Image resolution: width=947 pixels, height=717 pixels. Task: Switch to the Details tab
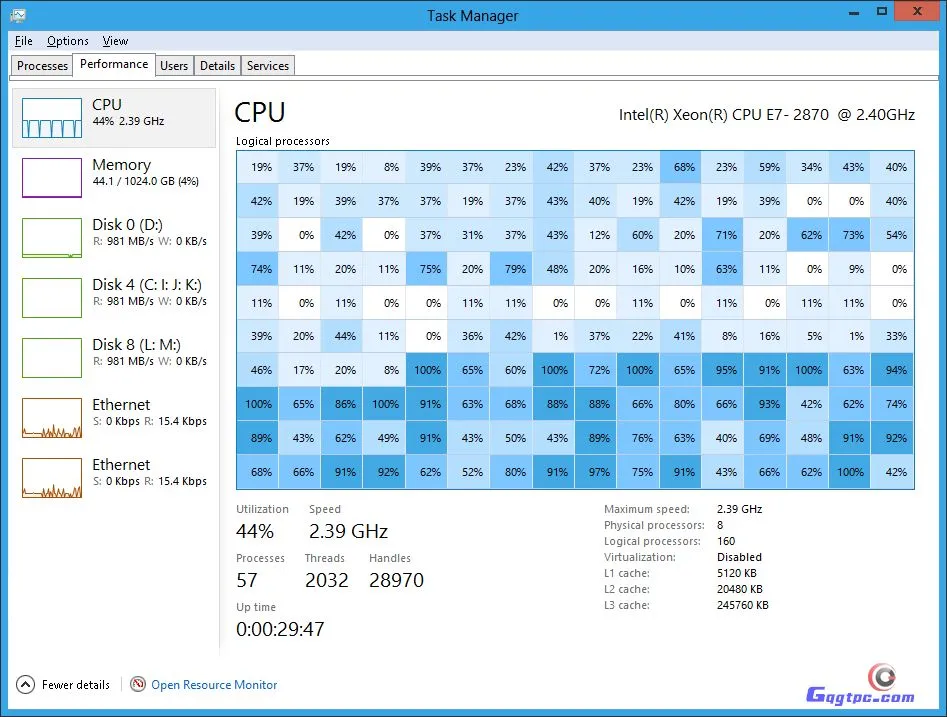[217, 66]
